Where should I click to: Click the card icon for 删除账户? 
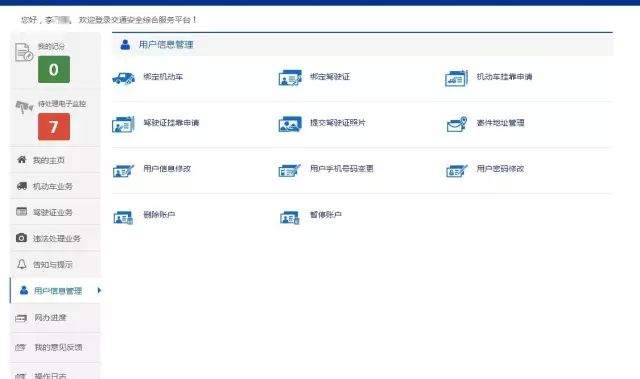click(123, 217)
